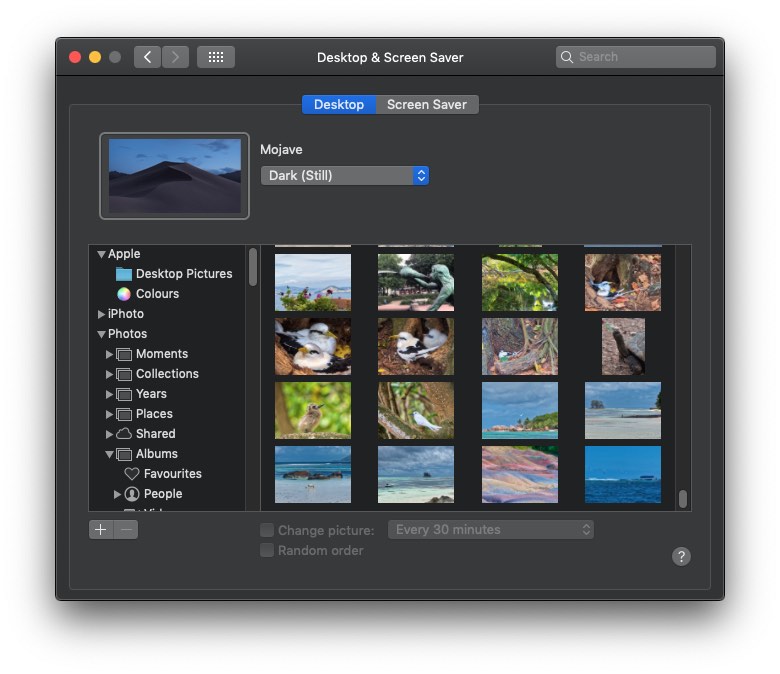Open the Every 30 minutes dropdown
This screenshot has width=780, height=674.
tap(490, 530)
